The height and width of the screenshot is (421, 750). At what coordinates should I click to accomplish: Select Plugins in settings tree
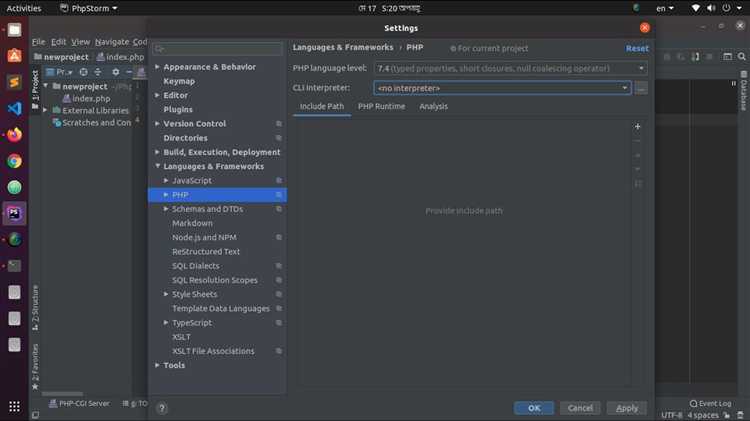pos(178,110)
